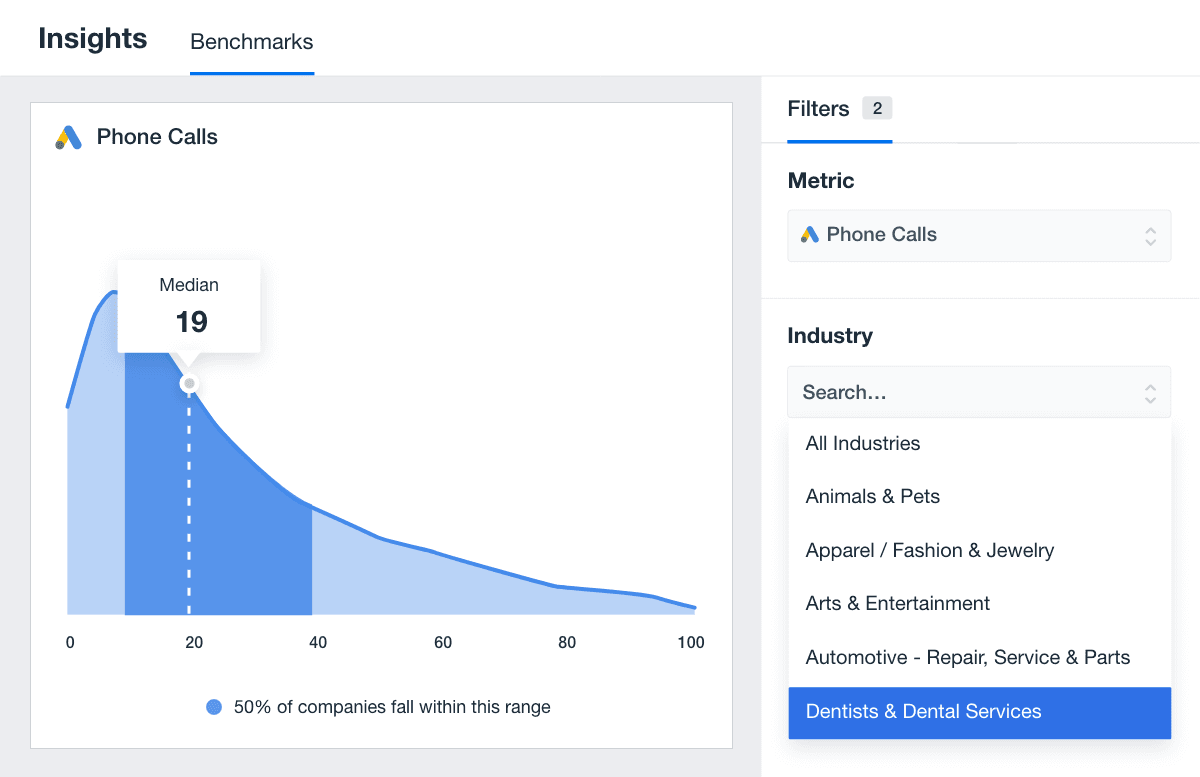
Task: Open the Metric dropdown arrows
Action: [1150, 236]
